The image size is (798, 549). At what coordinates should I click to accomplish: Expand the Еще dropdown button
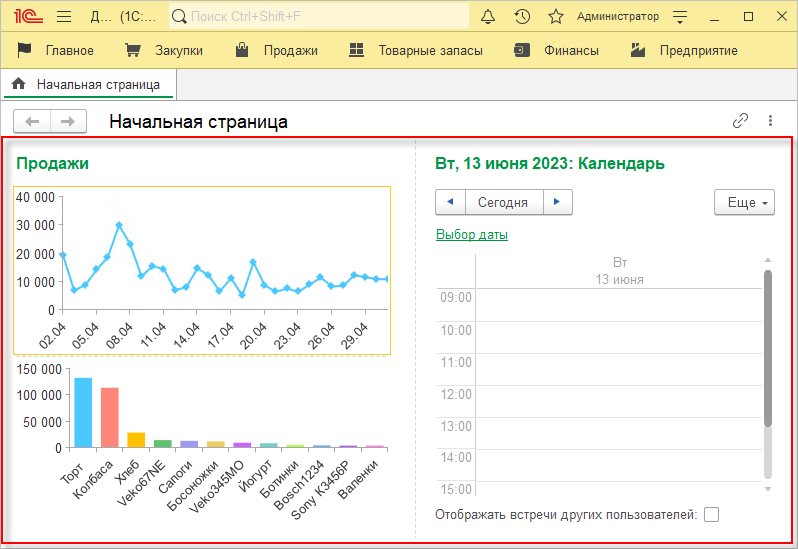pyautogui.click(x=744, y=202)
